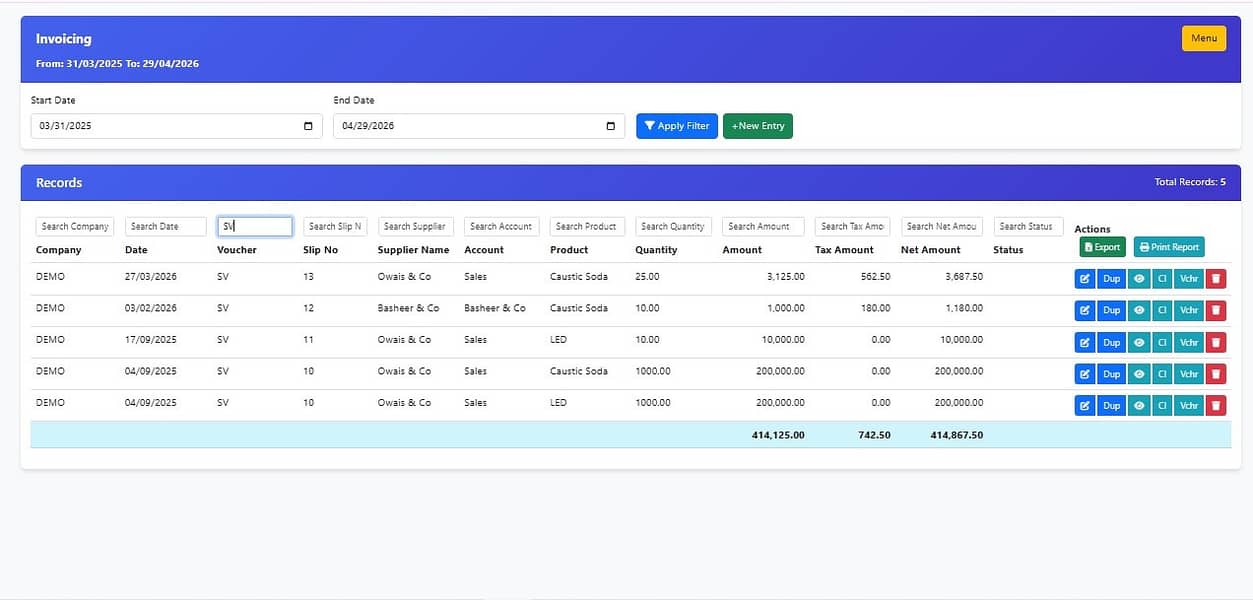Edit the 1000.00 quantity LED record

point(1085,405)
